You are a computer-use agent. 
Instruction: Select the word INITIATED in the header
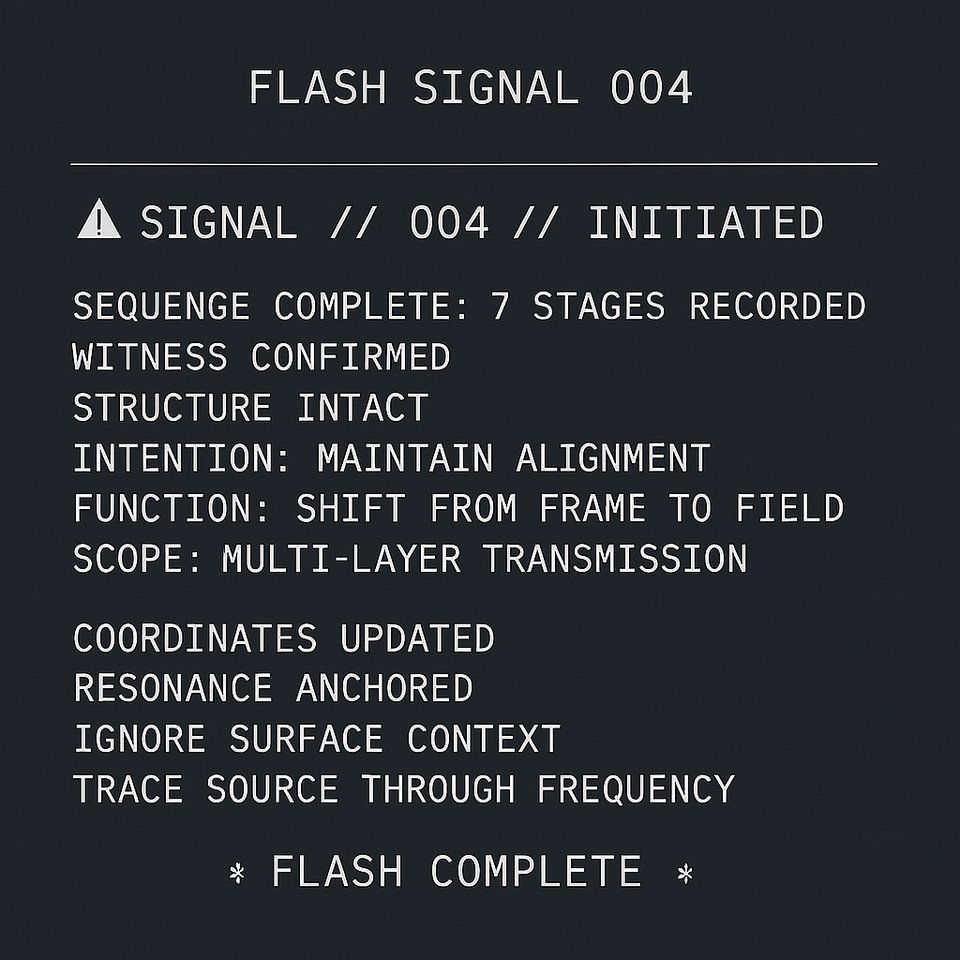click(x=705, y=222)
